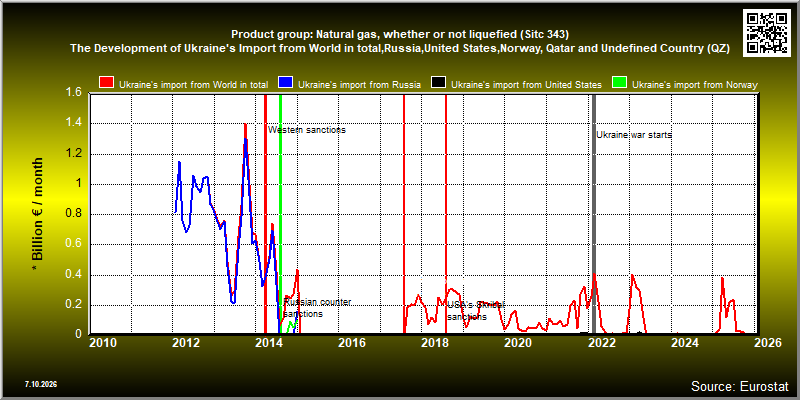The height and width of the screenshot is (400, 800).
Task: Click the 'Western sanctions' annotation
Action: (x=307, y=130)
